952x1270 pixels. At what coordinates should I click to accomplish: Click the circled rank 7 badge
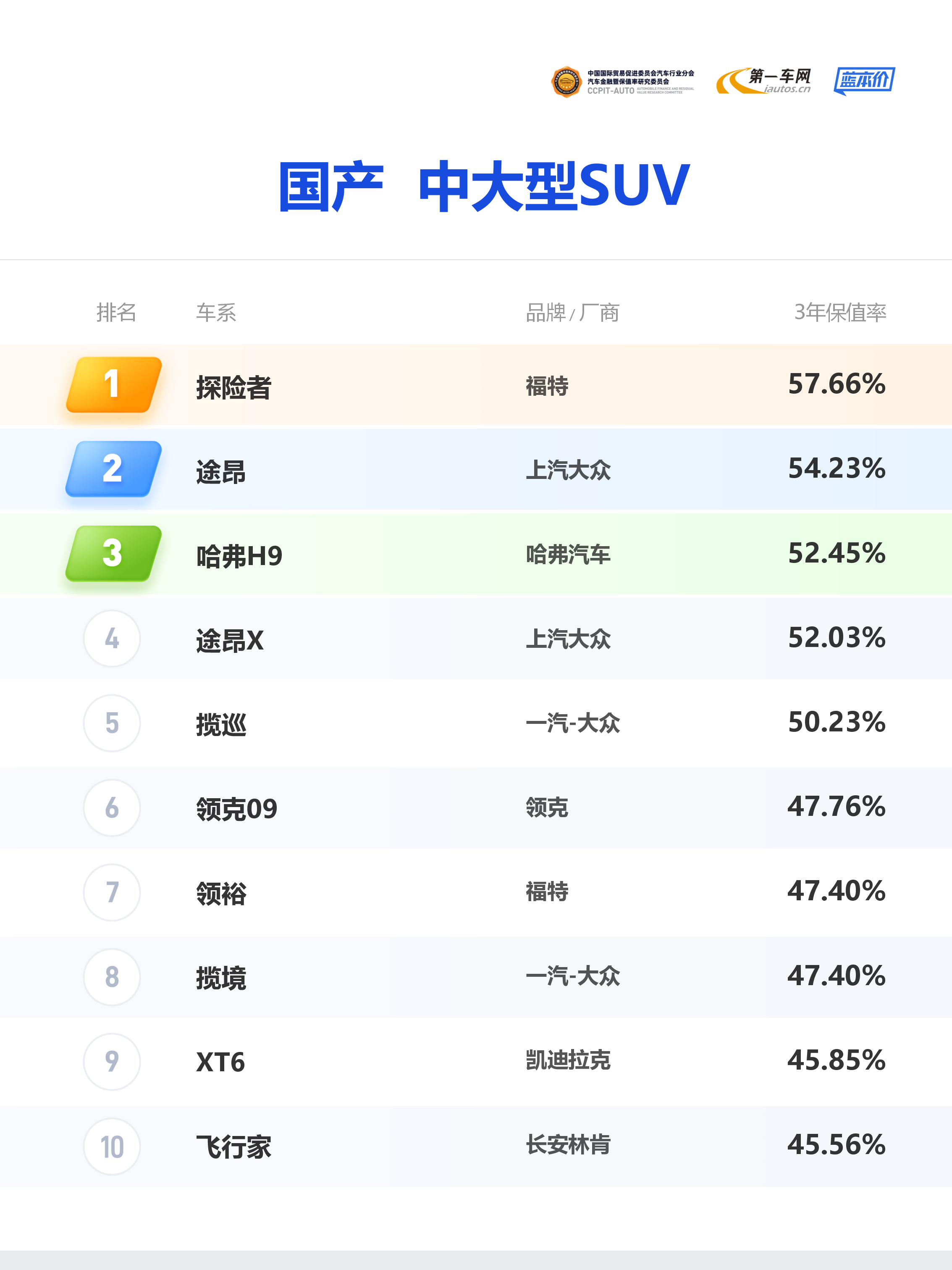112,892
